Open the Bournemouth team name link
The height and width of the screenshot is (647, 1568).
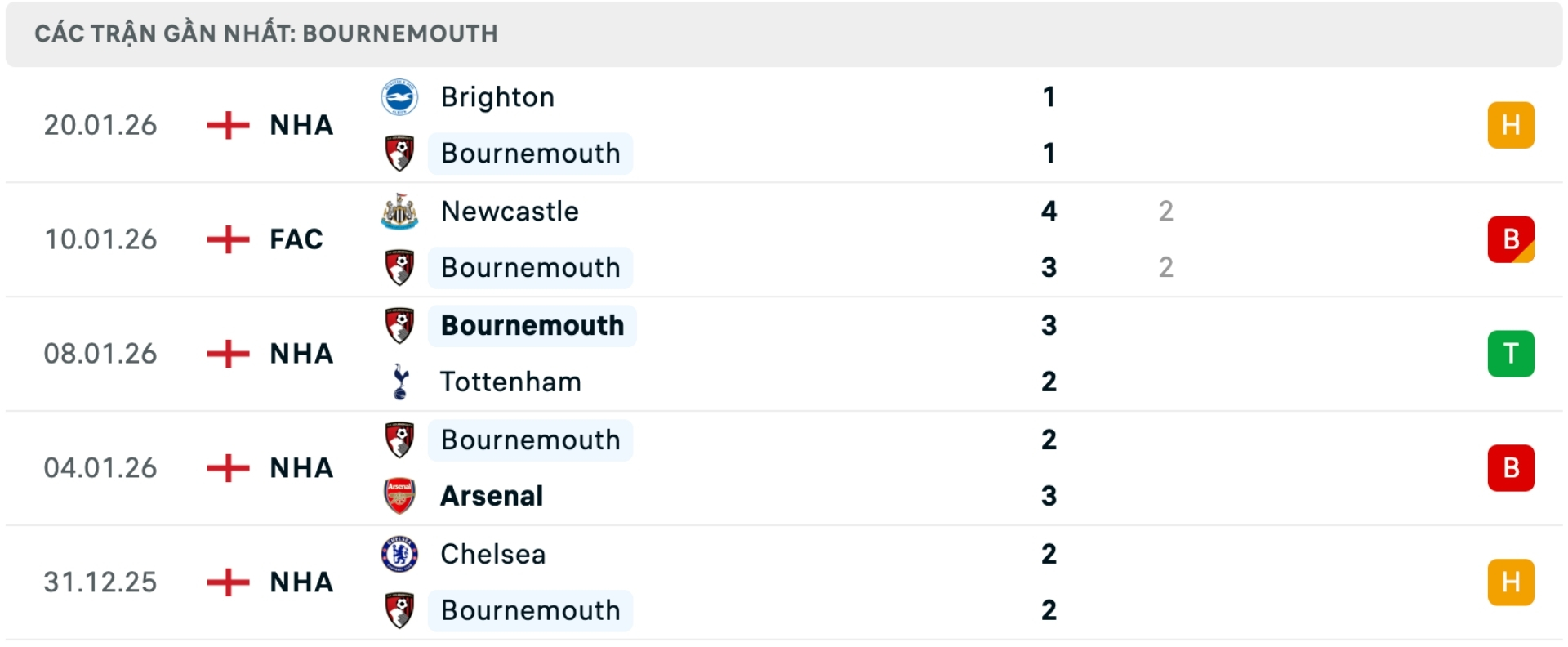[530, 153]
